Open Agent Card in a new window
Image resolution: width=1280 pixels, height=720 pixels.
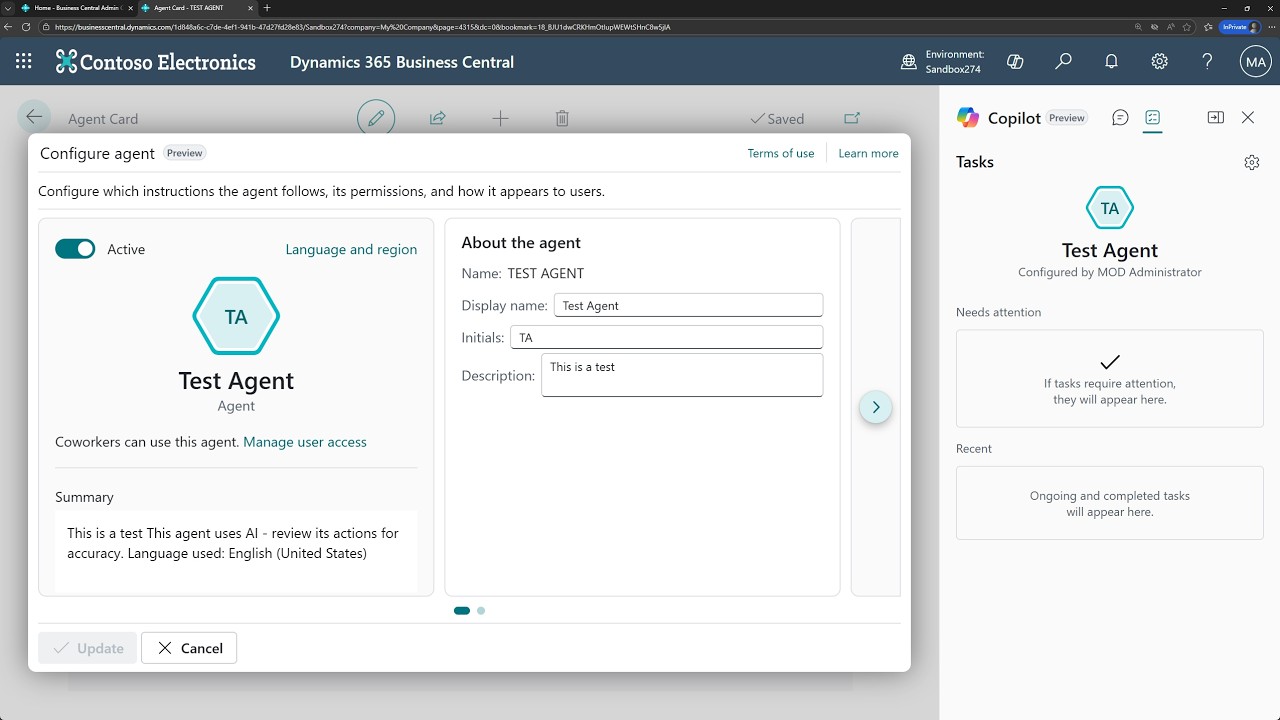coord(852,118)
